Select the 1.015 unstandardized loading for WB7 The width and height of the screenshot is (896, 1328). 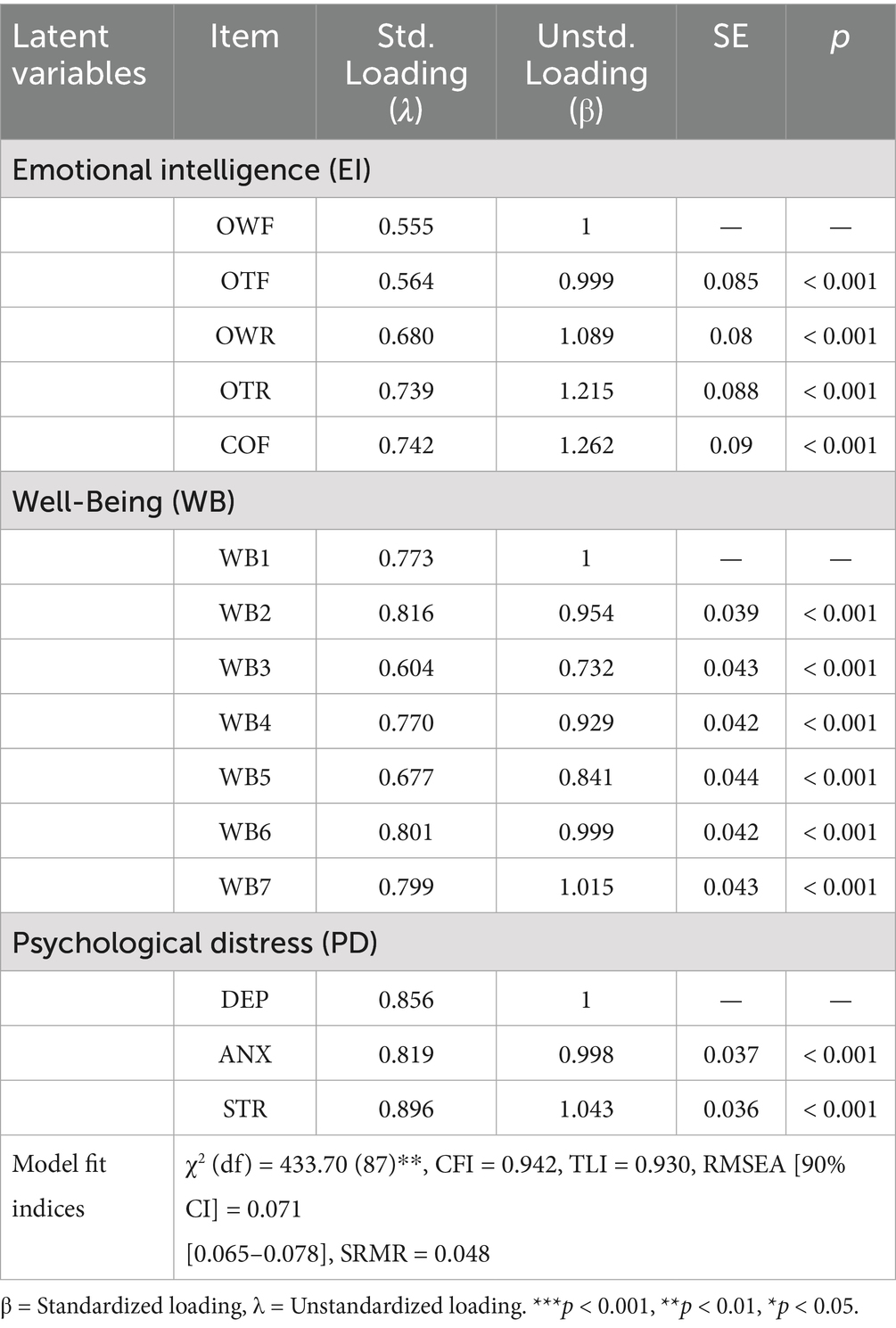(586, 886)
